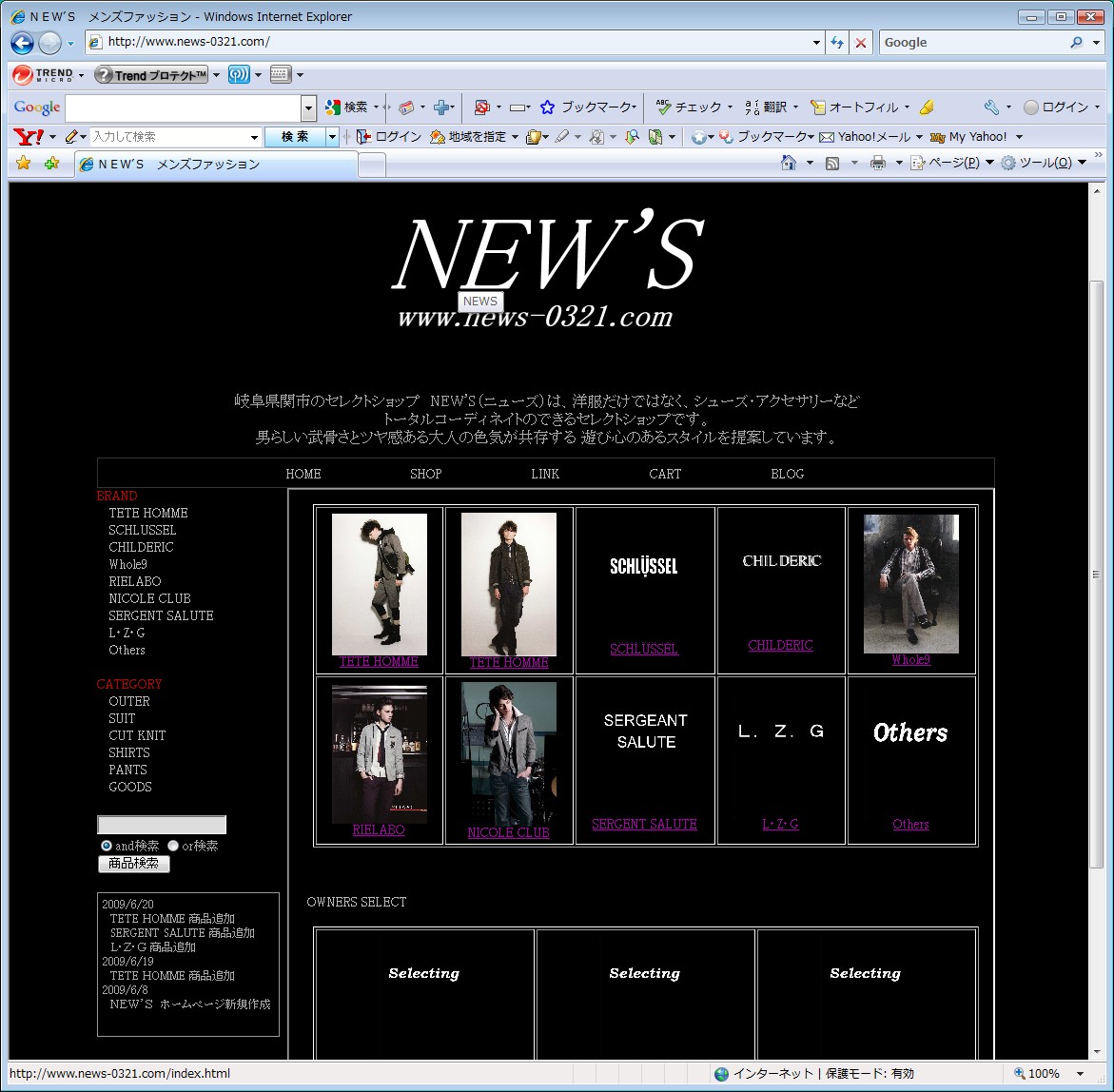Click into the product search text field

[x=162, y=824]
